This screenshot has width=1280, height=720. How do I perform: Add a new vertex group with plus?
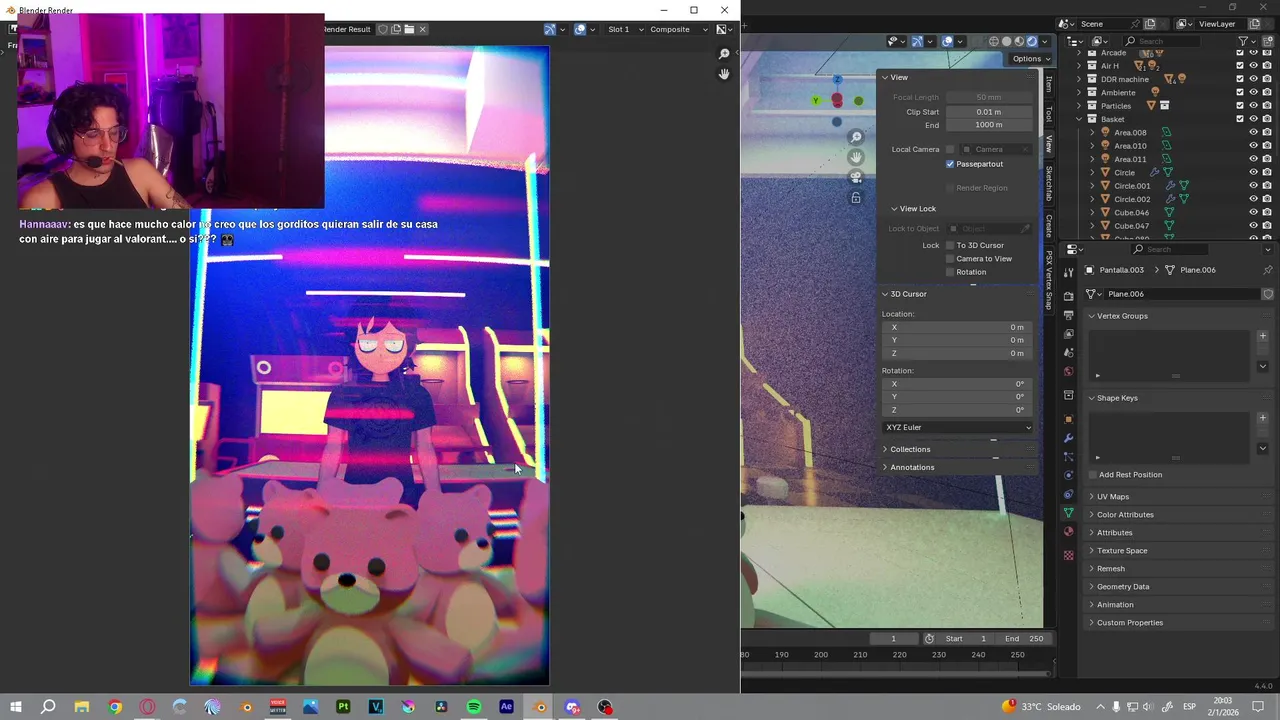1262,336
